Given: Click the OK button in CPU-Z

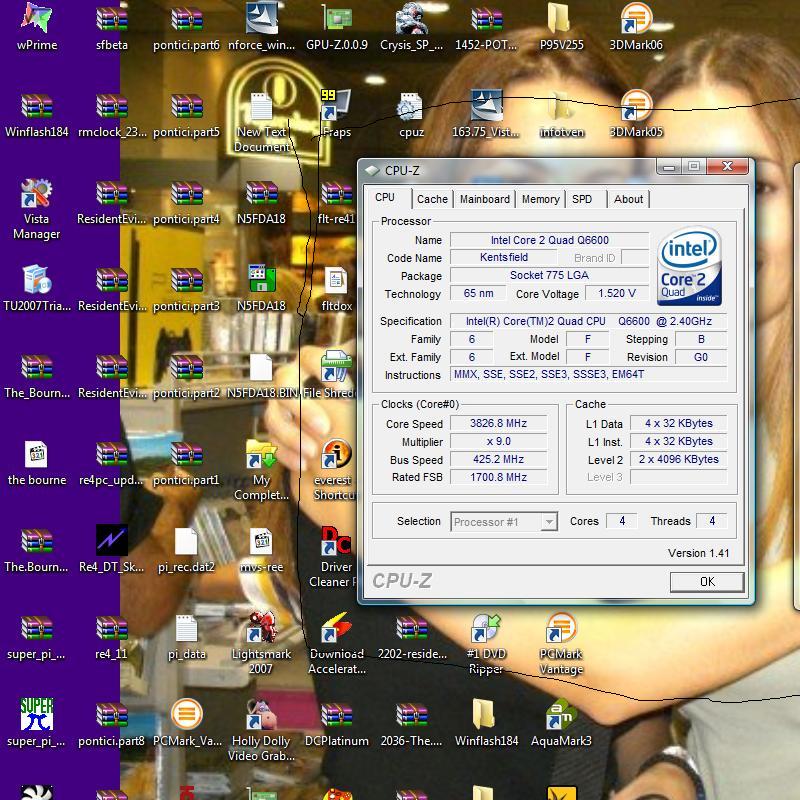Looking at the screenshot, I should pyautogui.click(x=707, y=582).
